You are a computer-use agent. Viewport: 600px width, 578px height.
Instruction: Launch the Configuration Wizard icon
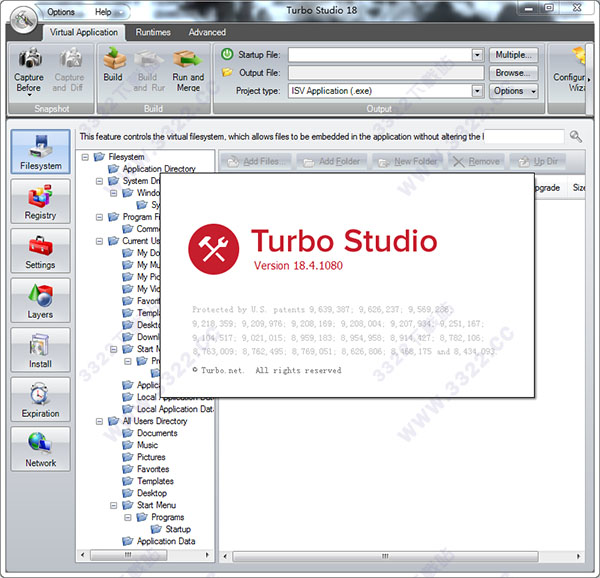point(578,55)
